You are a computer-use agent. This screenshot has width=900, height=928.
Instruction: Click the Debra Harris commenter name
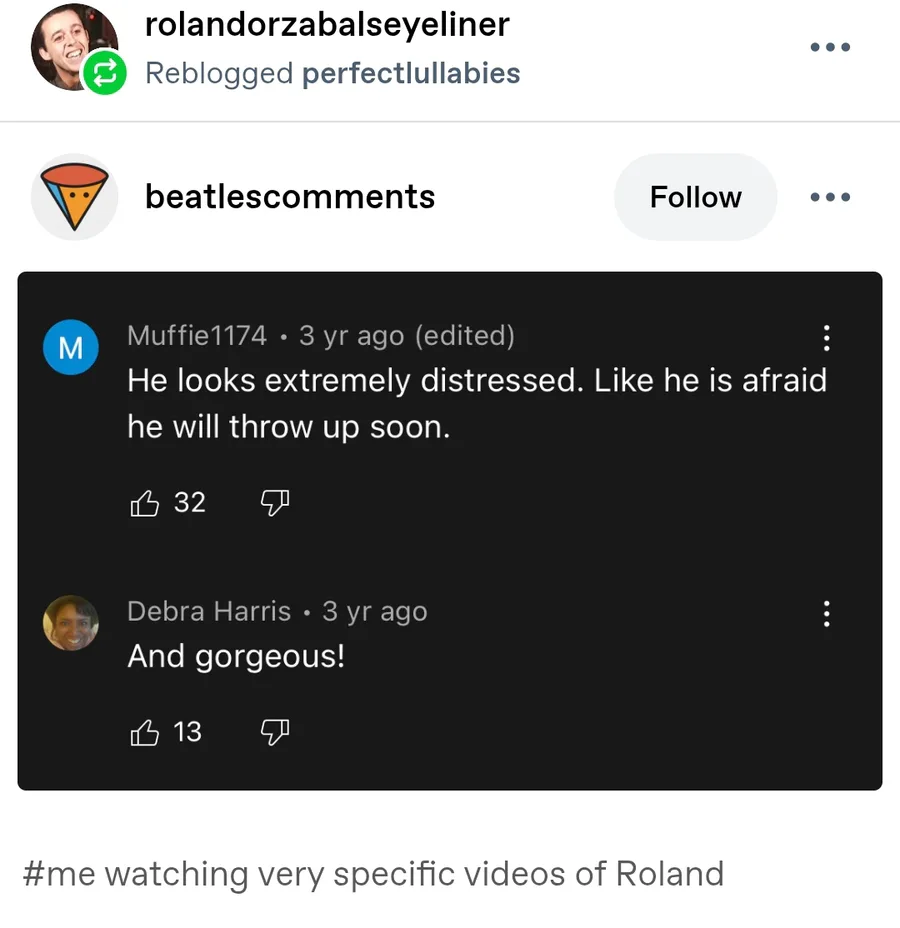(209, 611)
